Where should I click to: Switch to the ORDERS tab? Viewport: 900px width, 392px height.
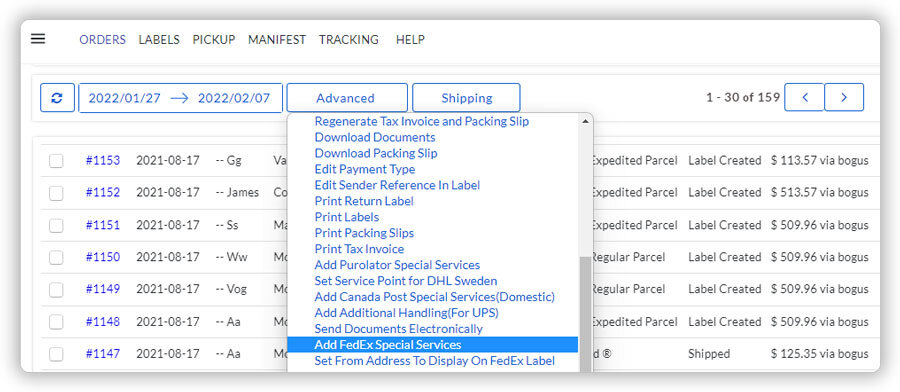[x=102, y=40]
